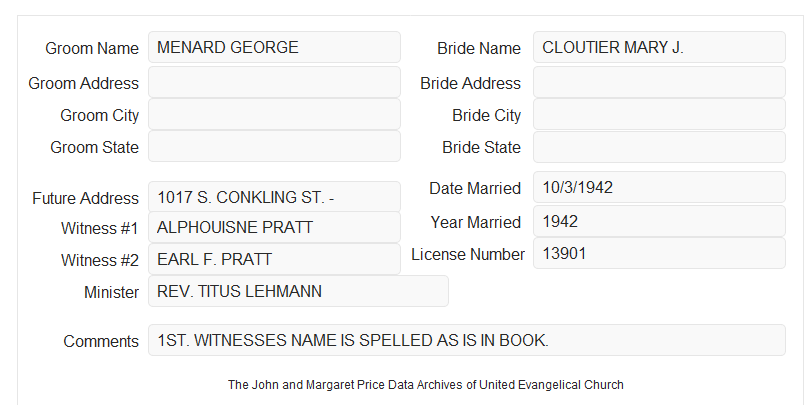Click the Price Data Archives footer text
Viewport: 805px width, 405px height.
click(x=426, y=384)
